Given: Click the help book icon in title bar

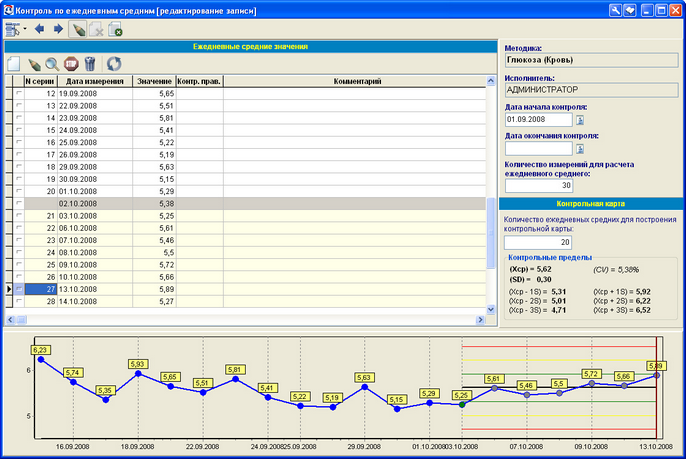Looking at the screenshot, I should point(630,10).
